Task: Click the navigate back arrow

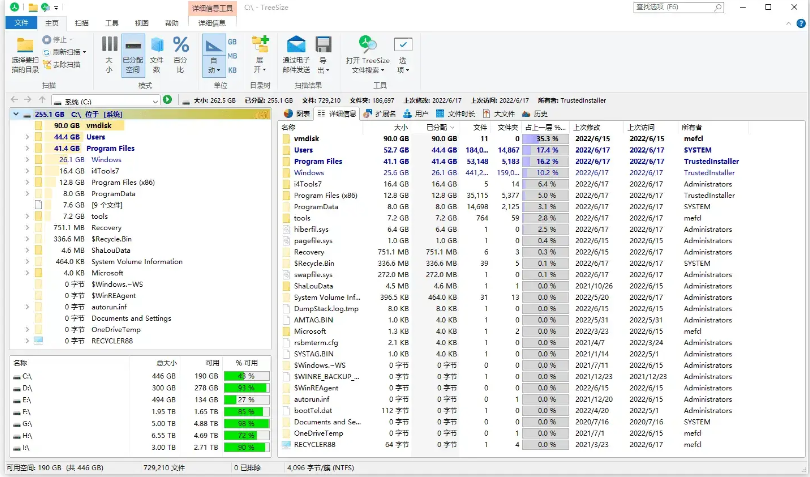Action: tap(15, 100)
